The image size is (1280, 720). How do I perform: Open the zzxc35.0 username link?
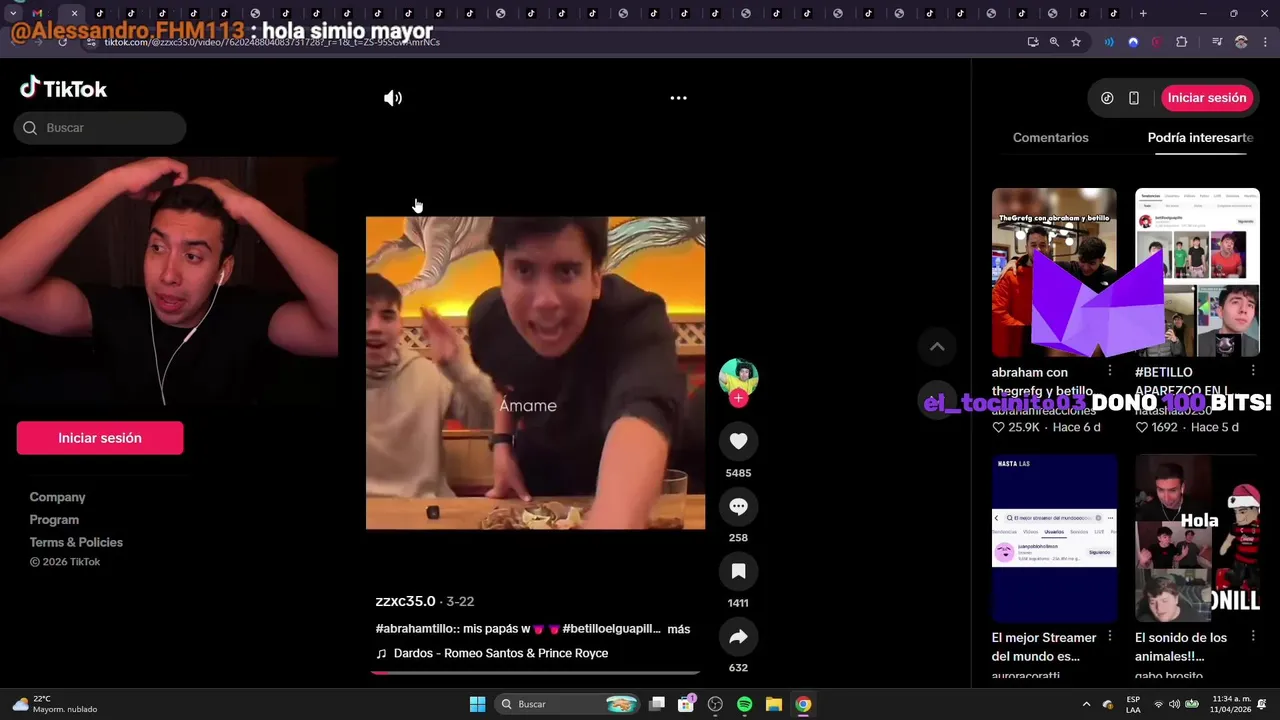point(405,601)
